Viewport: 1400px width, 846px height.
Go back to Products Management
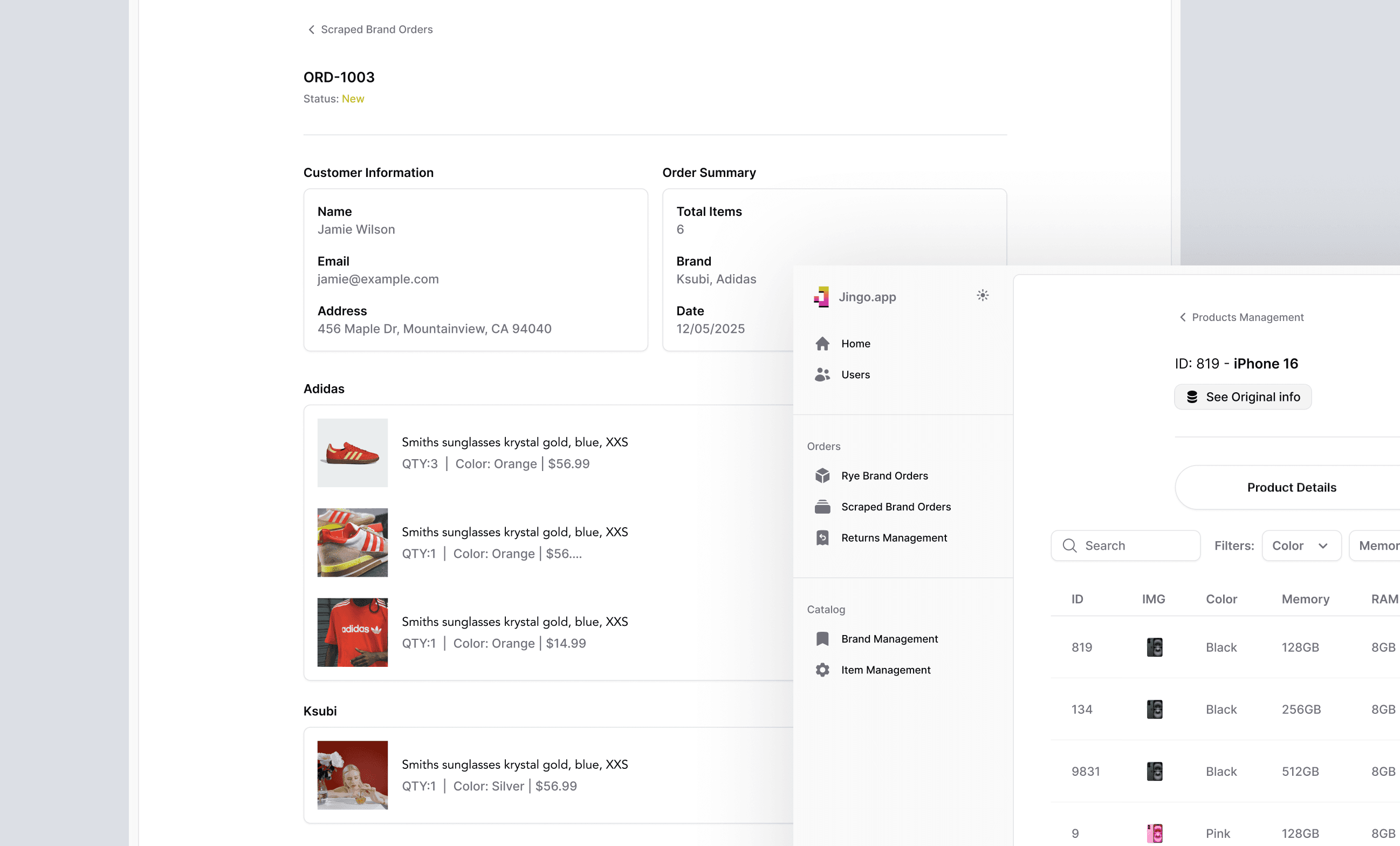pos(1241,317)
